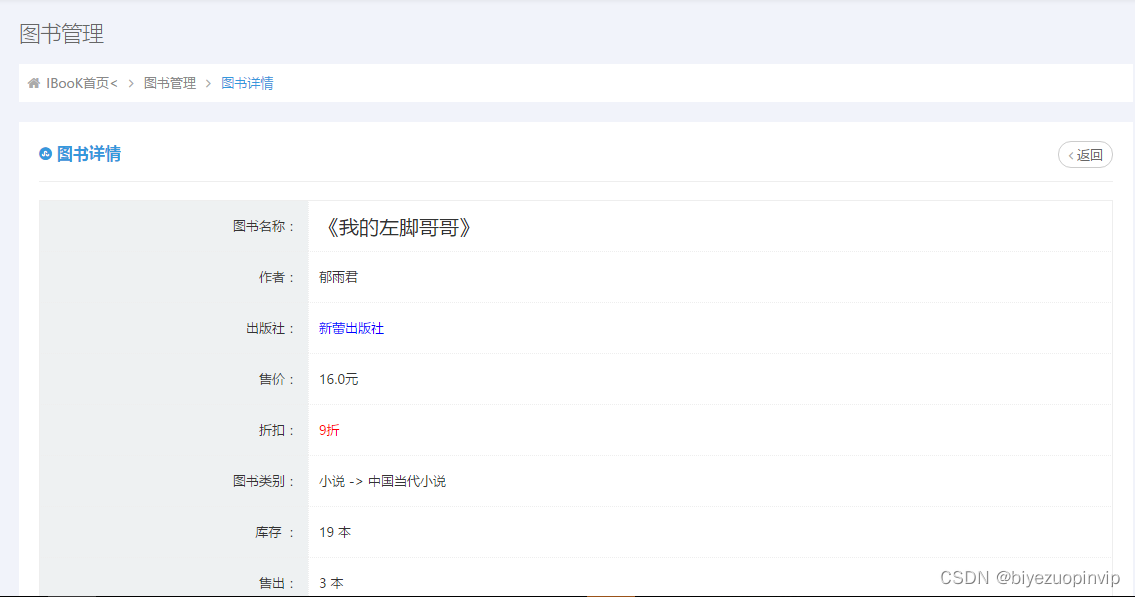Click 图书详情 breadcrumb item
The image size is (1135, 597).
248,83
